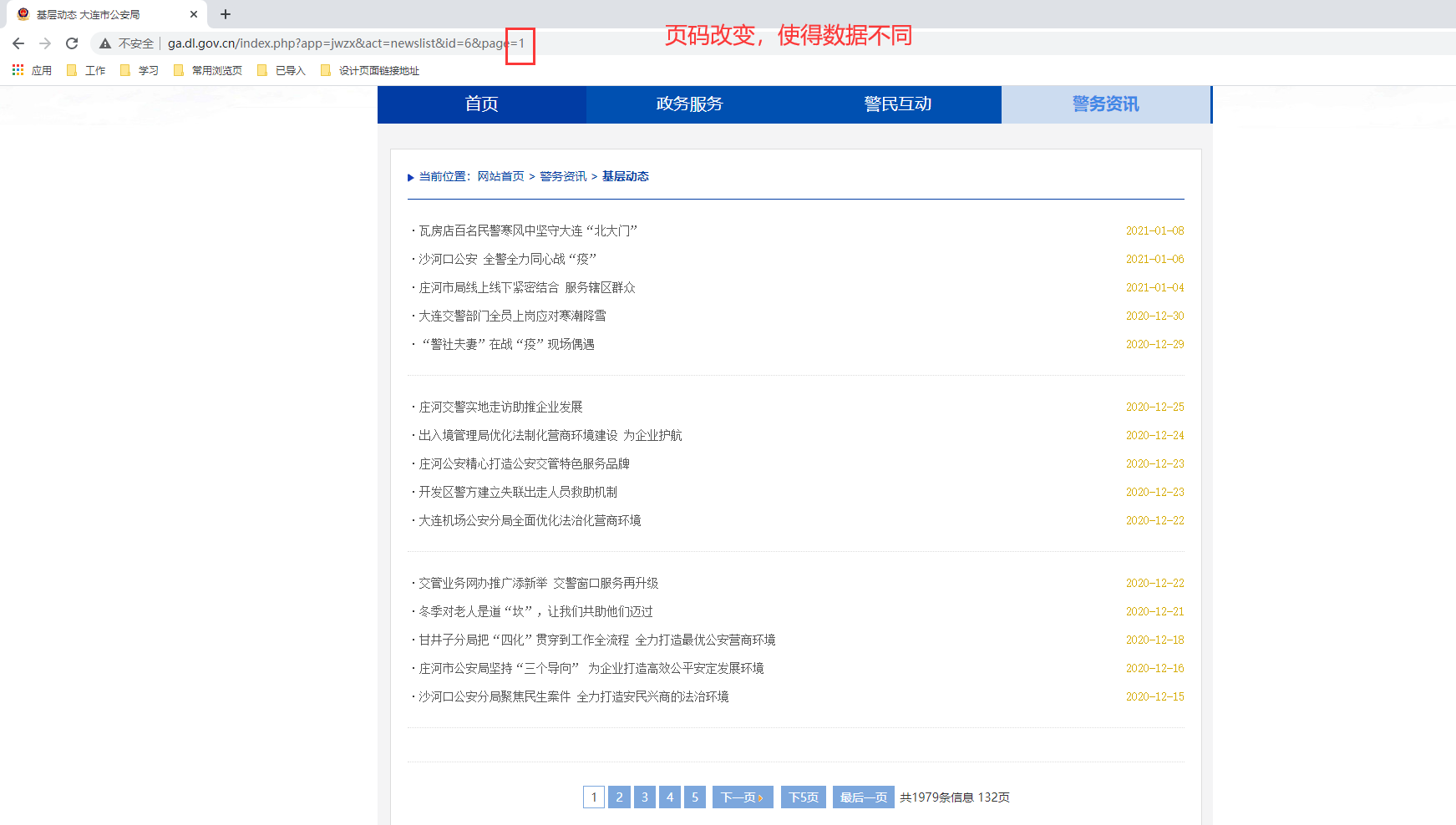The image size is (1456, 825).
Task: Open the 已导入 bookmark folder
Action: click(x=282, y=70)
